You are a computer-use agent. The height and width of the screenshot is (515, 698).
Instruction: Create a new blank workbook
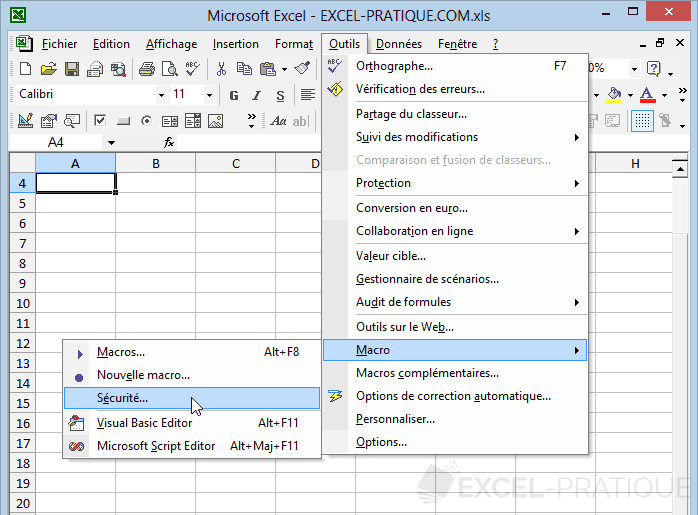click(25, 69)
